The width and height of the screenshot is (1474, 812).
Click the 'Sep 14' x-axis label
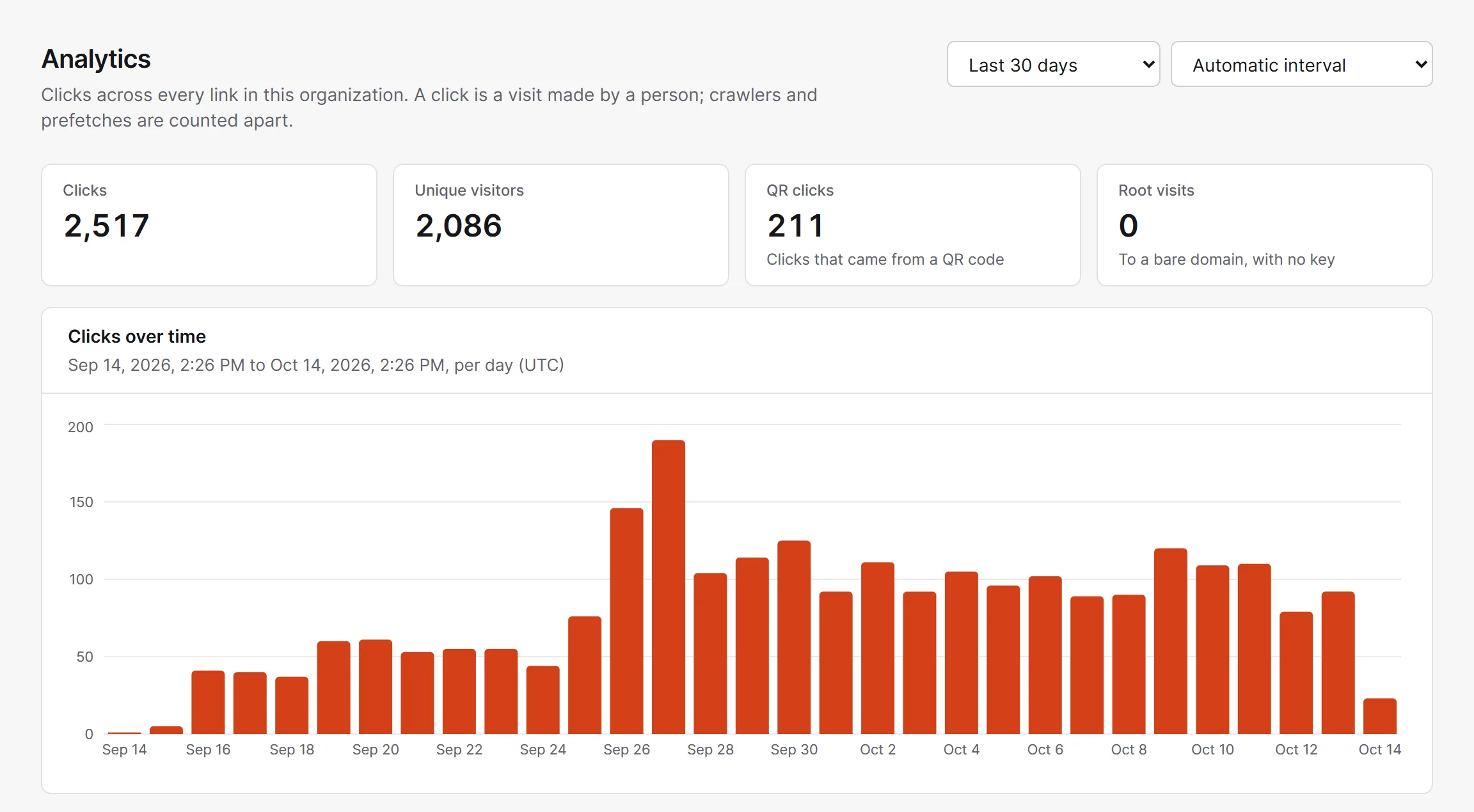click(125, 749)
